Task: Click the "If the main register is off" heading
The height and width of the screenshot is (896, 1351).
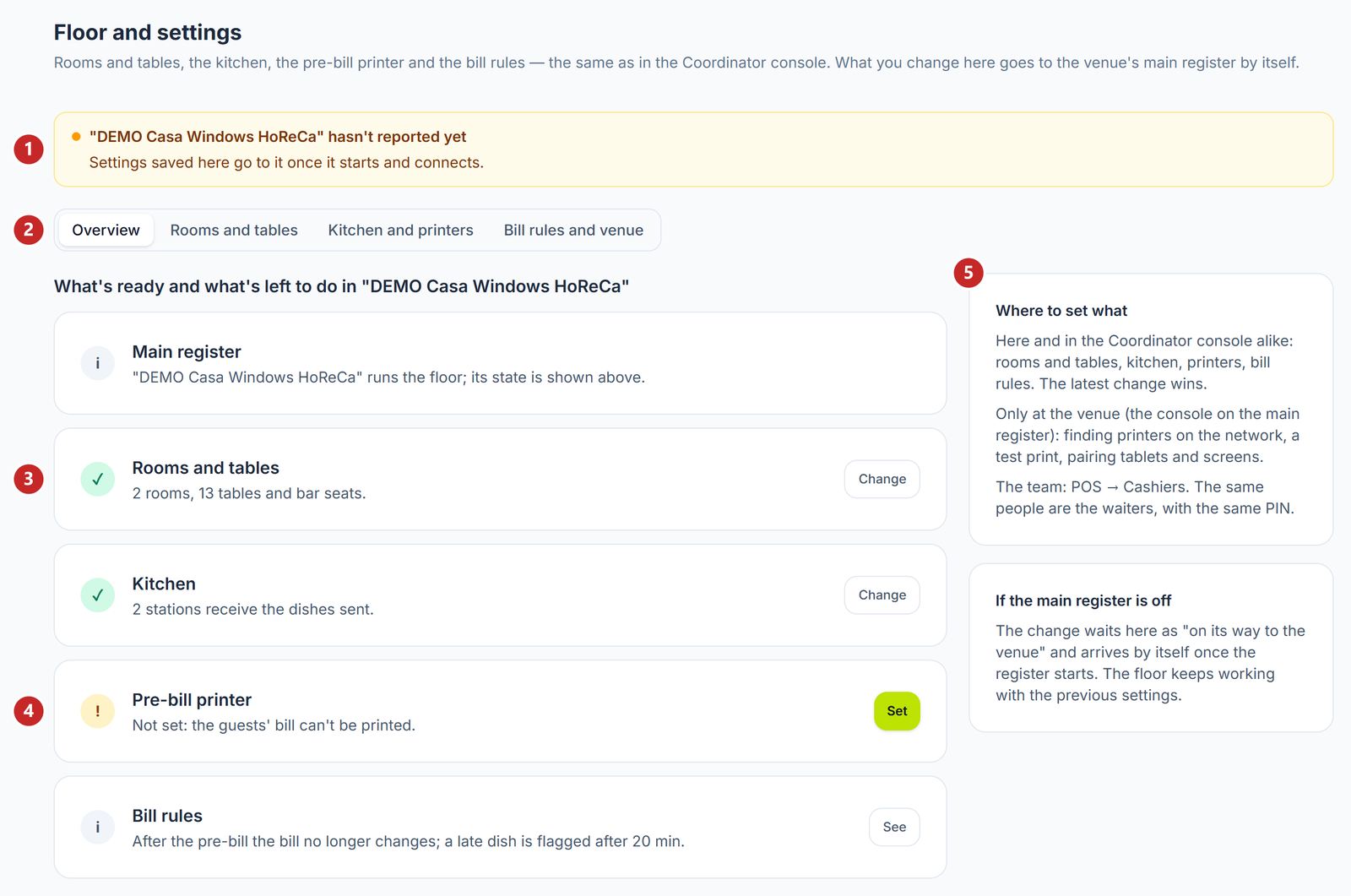Action: pyautogui.click(x=1083, y=600)
